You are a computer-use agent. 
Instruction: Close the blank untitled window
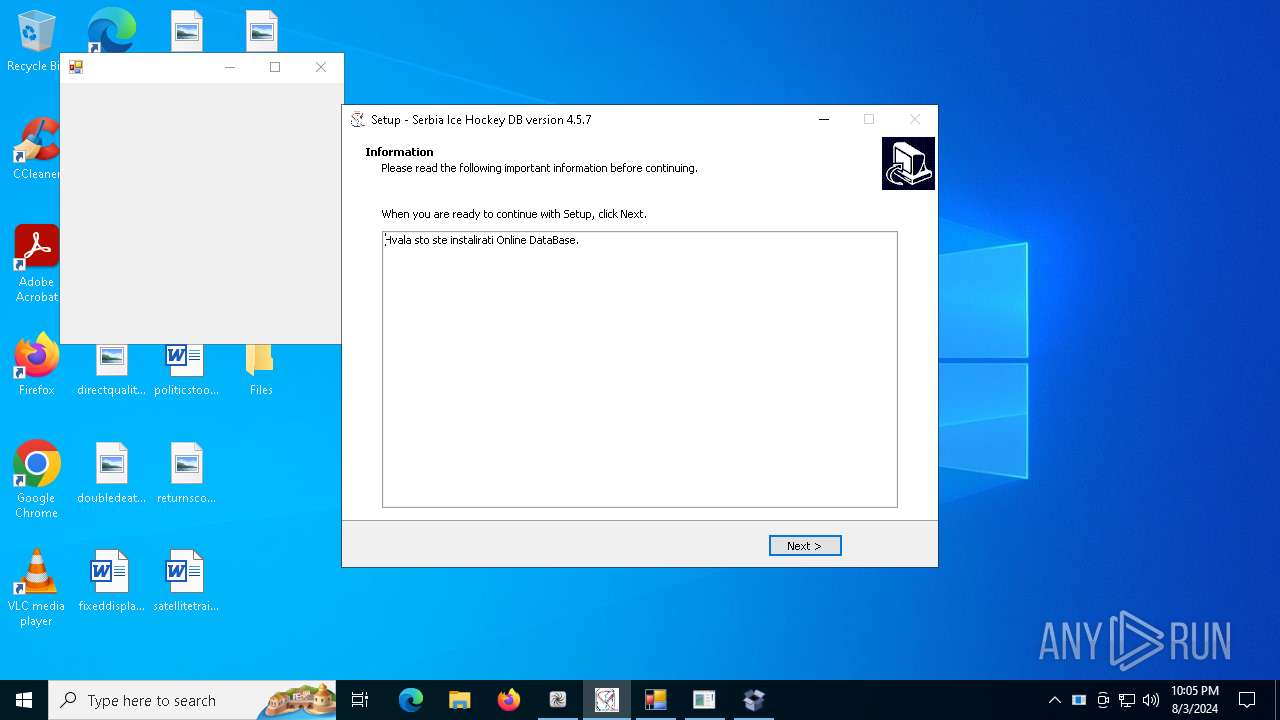321,67
